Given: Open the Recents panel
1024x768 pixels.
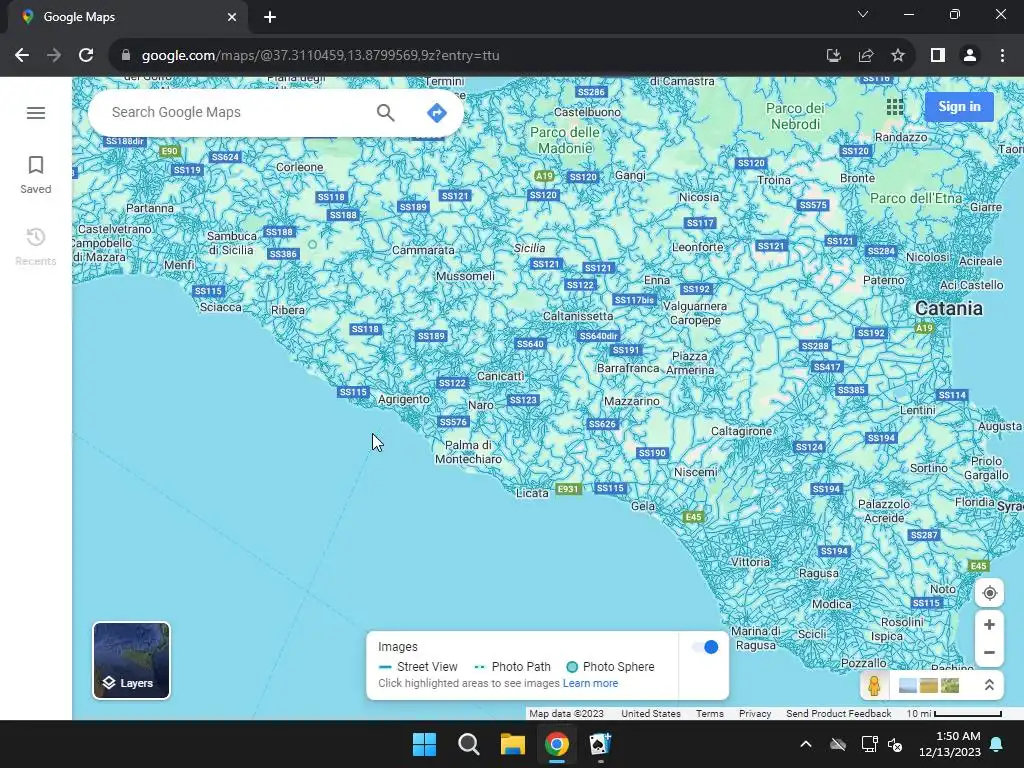Looking at the screenshot, I should pyautogui.click(x=36, y=247).
